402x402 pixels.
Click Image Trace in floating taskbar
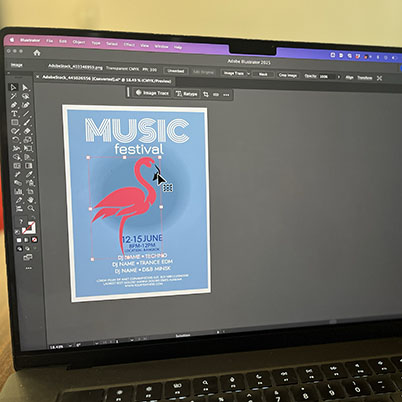[x=153, y=93]
